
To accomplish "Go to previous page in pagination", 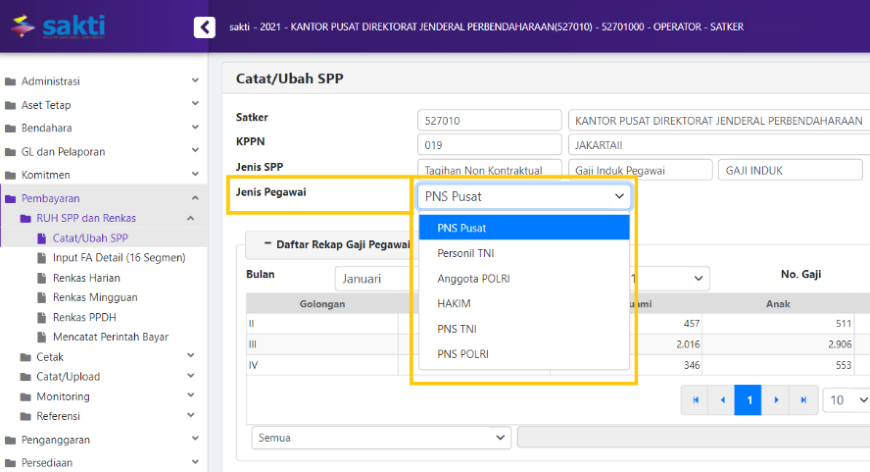I will click(x=721, y=400).
